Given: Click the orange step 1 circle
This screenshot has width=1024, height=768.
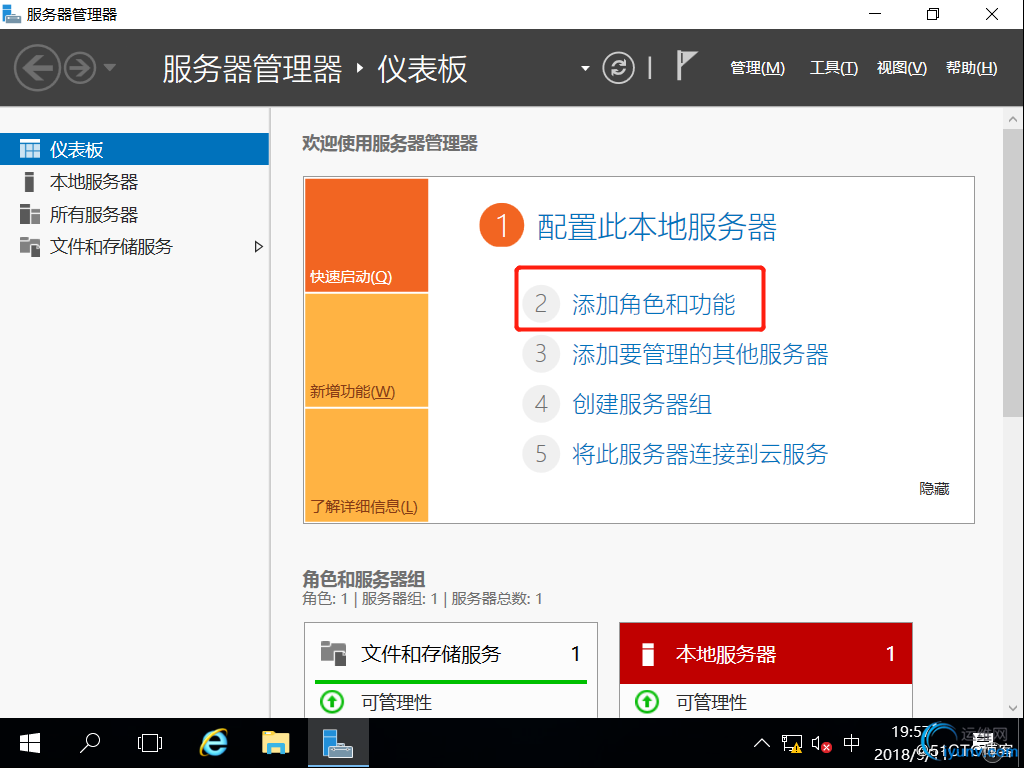Looking at the screenshot, I should 502,225.
